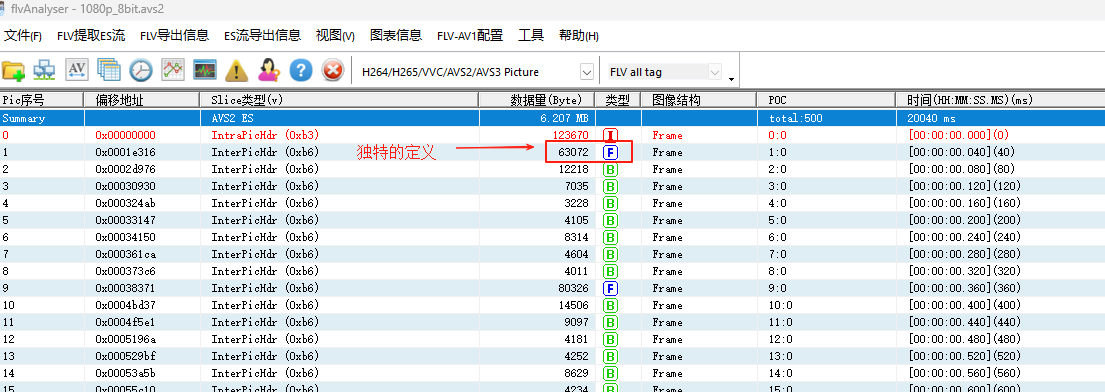Click the open file folder icon
1105x392 pixels.
[13, 71]
